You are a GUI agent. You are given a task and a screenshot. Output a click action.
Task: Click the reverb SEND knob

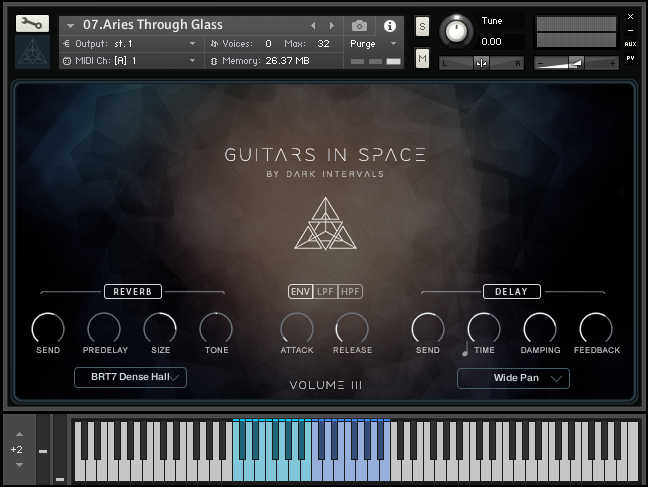[x=48, y=329]
